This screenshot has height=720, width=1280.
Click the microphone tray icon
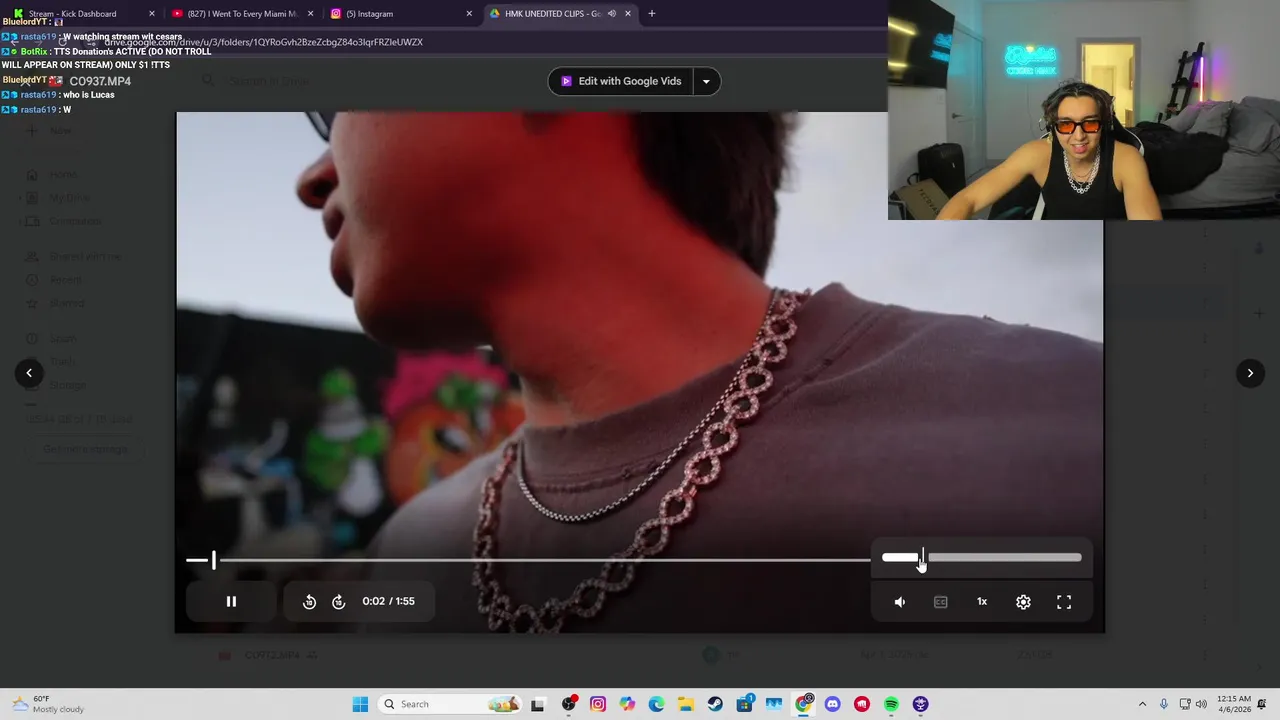coord(1163,704)
